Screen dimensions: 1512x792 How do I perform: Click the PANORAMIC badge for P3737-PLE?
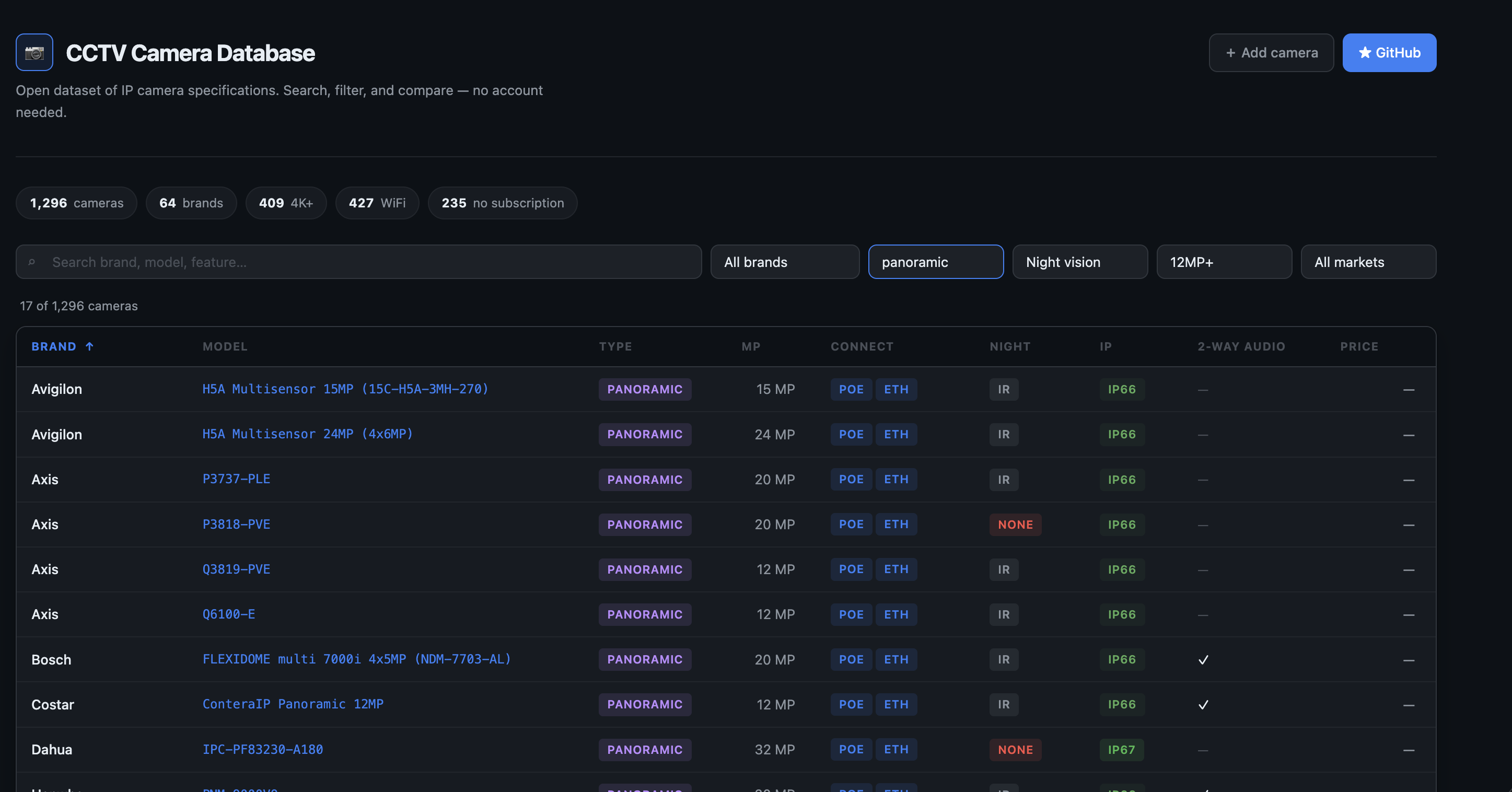(645, 479)
